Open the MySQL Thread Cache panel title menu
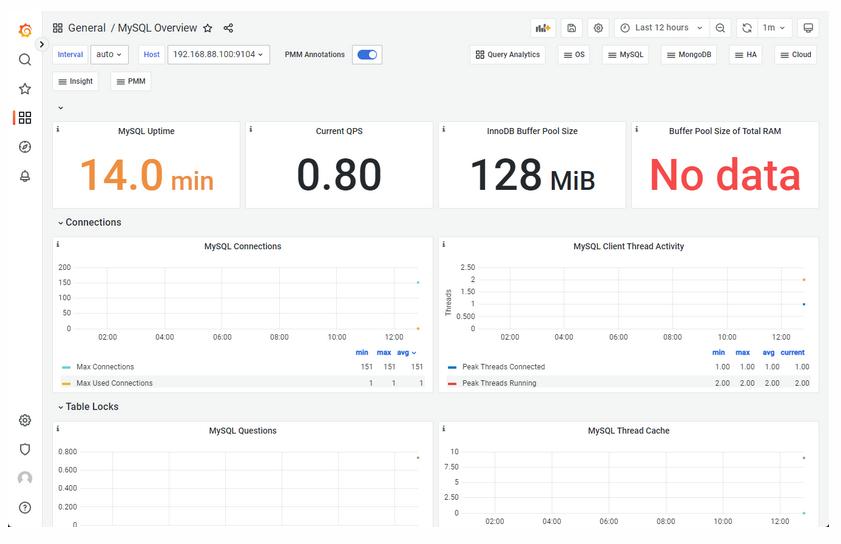Image resolution: width=841 pixels, height=544 pixels. [x=629, y=431]
